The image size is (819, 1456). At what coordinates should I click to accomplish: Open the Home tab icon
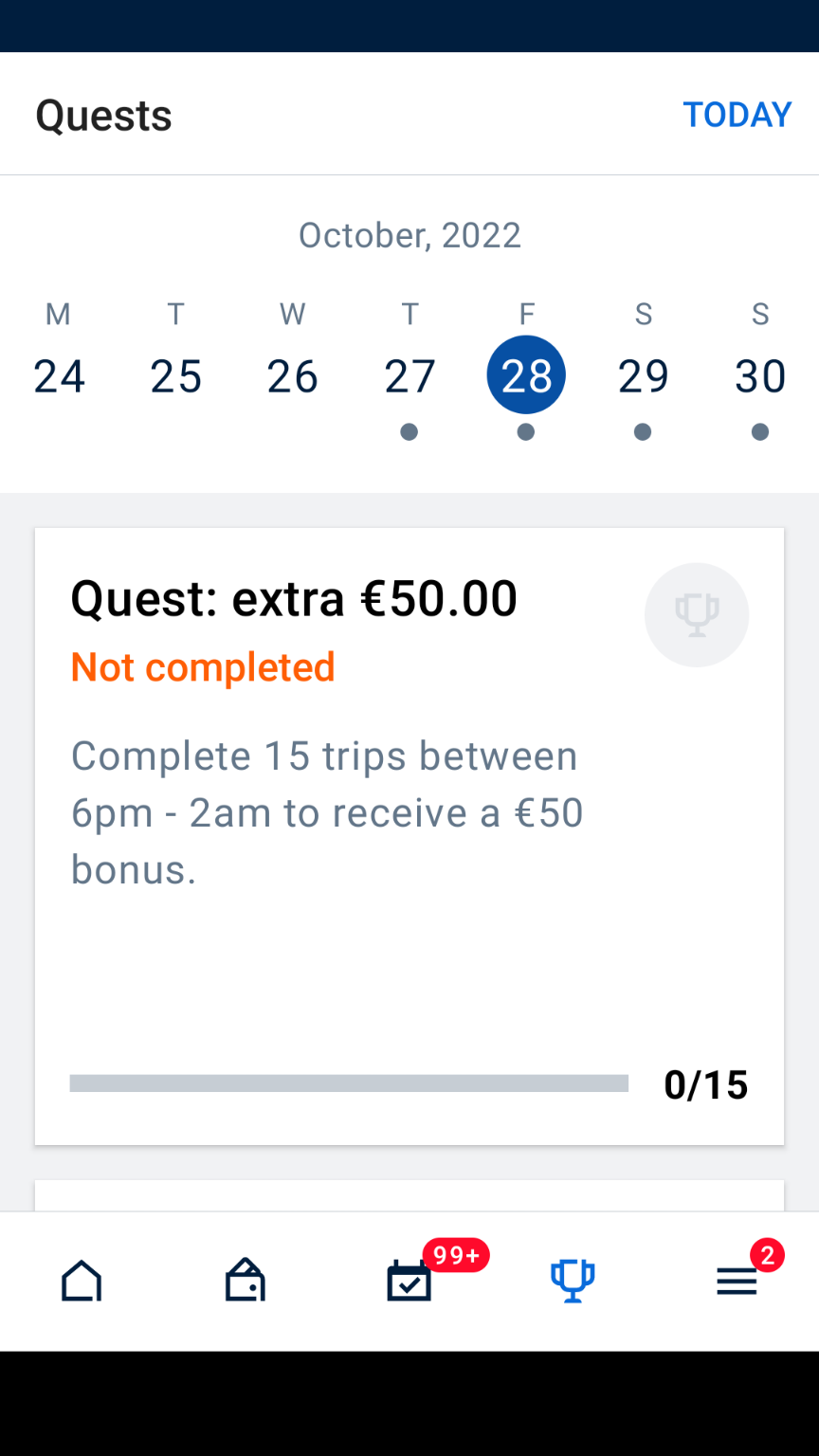pos(82,1282)
